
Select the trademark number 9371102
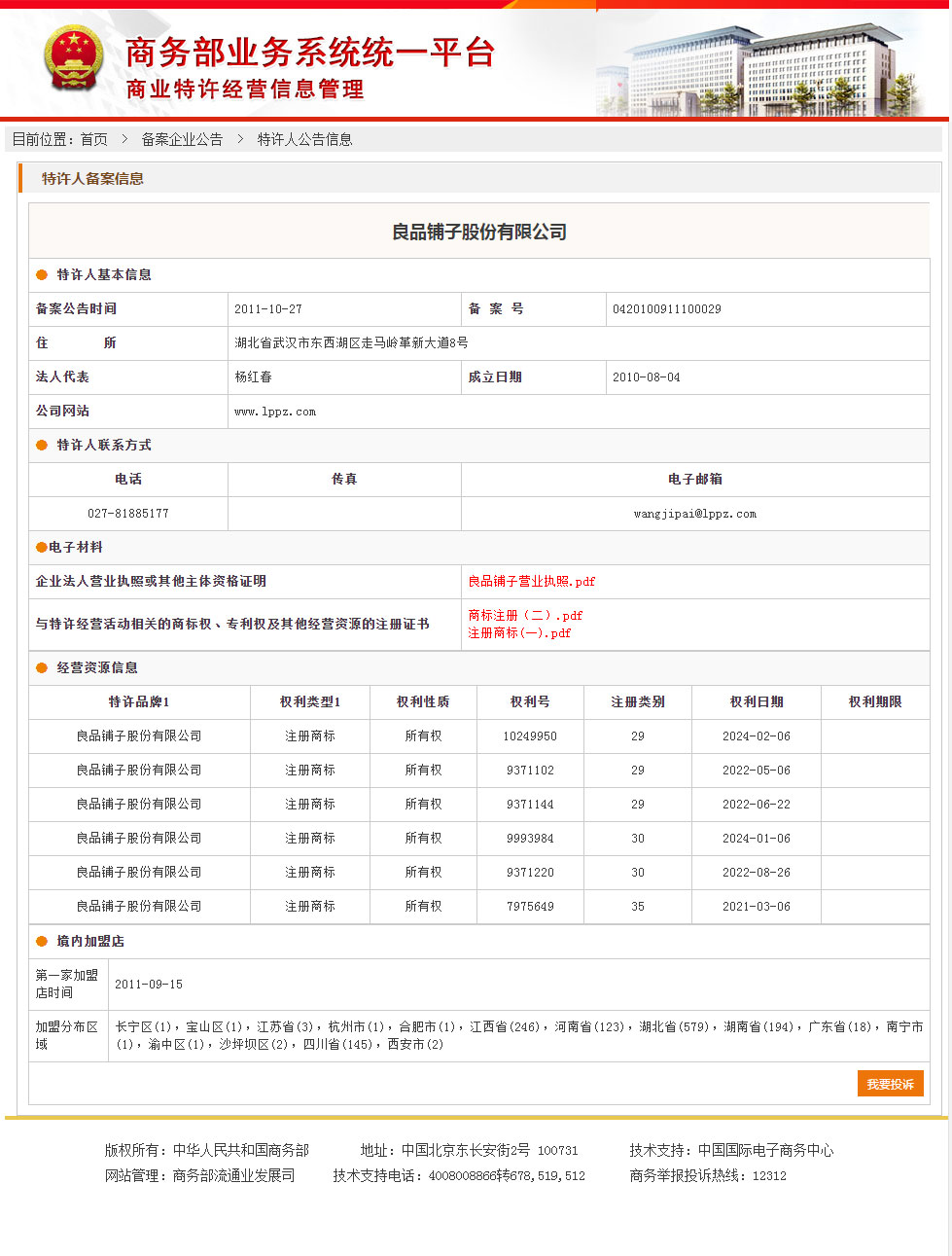click(530, 771)
